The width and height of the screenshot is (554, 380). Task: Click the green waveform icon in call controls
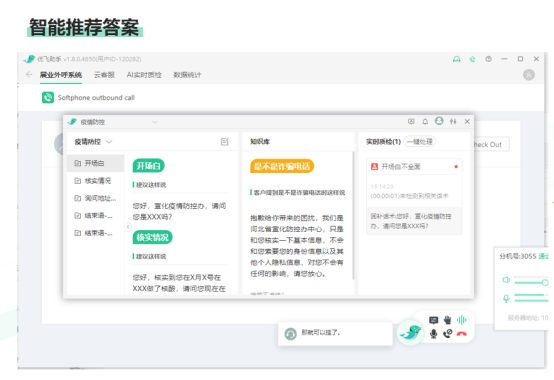tap(461, 320)
